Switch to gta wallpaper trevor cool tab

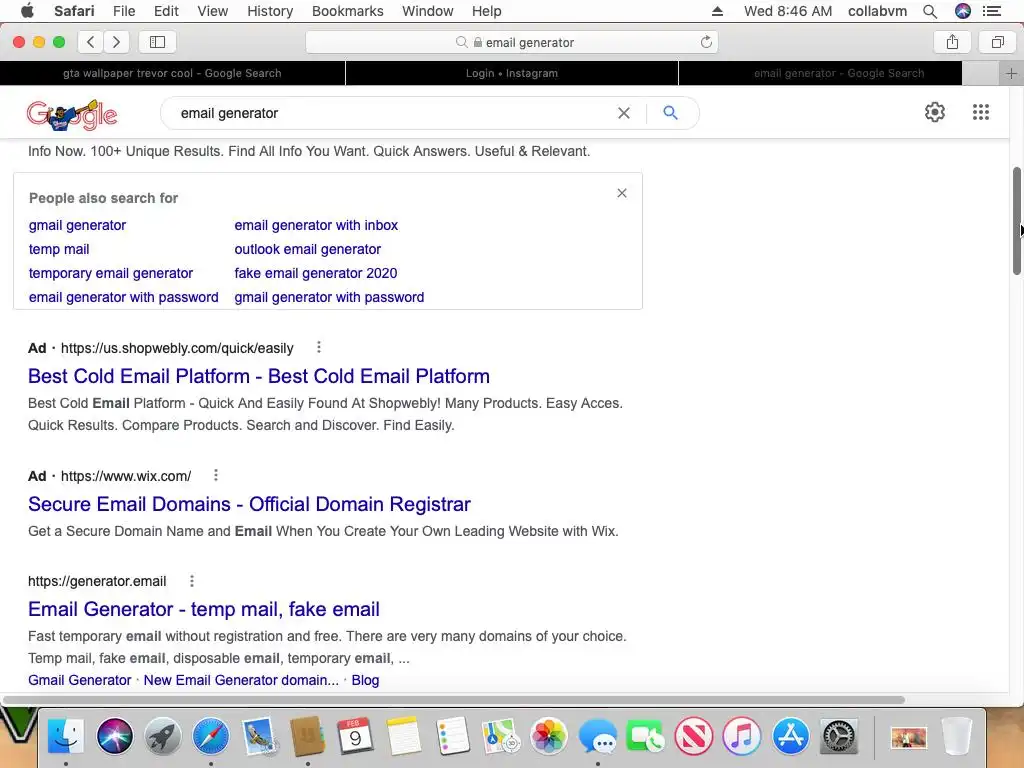click(x=172, y=73)
